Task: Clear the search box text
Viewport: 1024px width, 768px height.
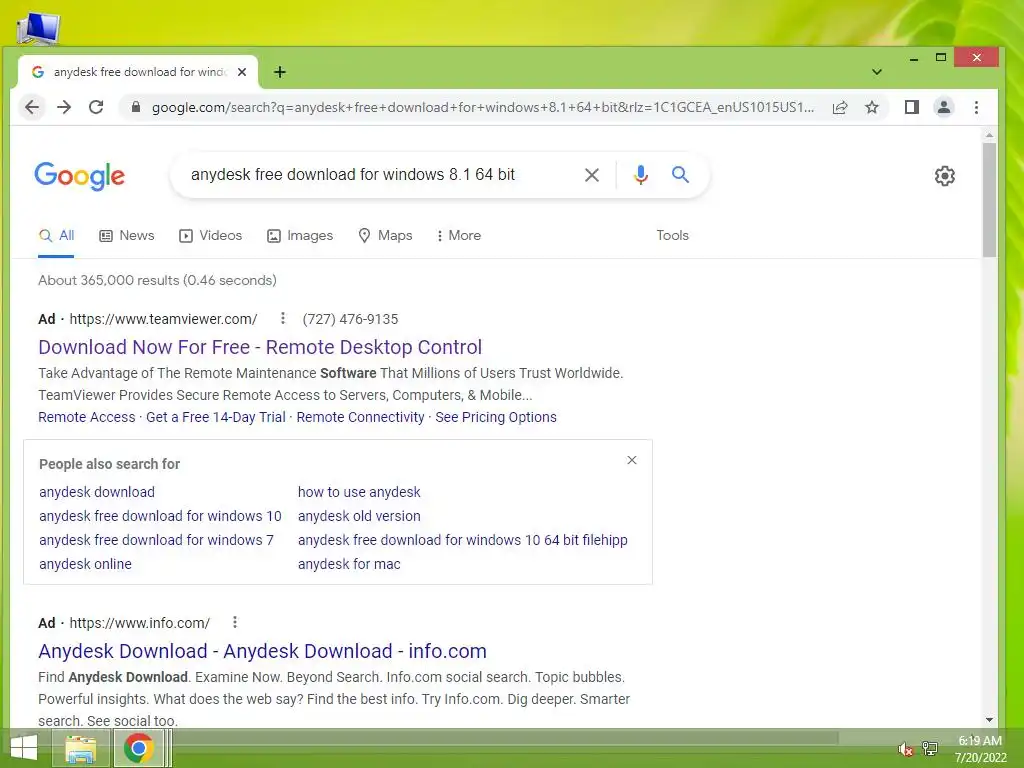Action: pyautogui.click(x=592, y=175)
